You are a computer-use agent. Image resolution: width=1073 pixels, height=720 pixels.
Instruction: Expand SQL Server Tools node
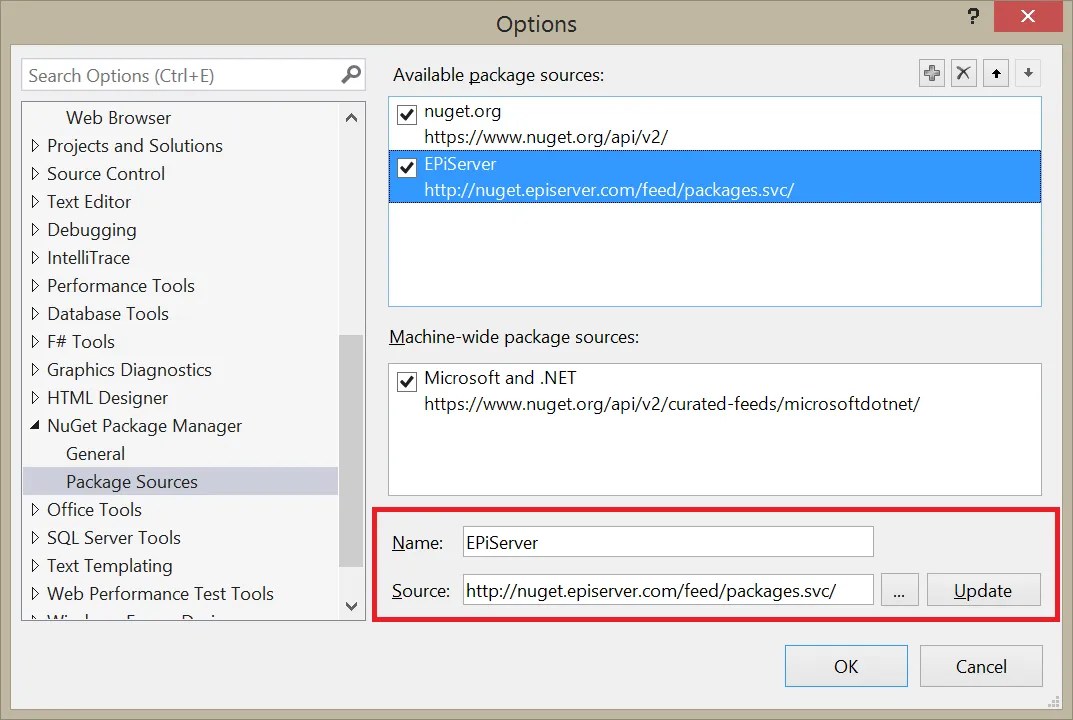coord(35,538)
